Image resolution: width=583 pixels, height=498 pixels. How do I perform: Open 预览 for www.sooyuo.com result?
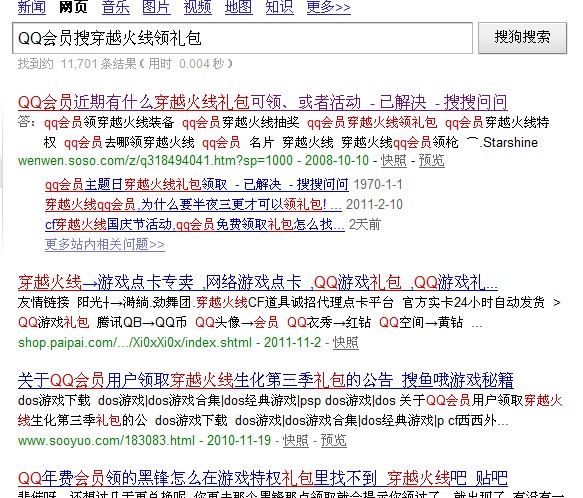[334, 440]
